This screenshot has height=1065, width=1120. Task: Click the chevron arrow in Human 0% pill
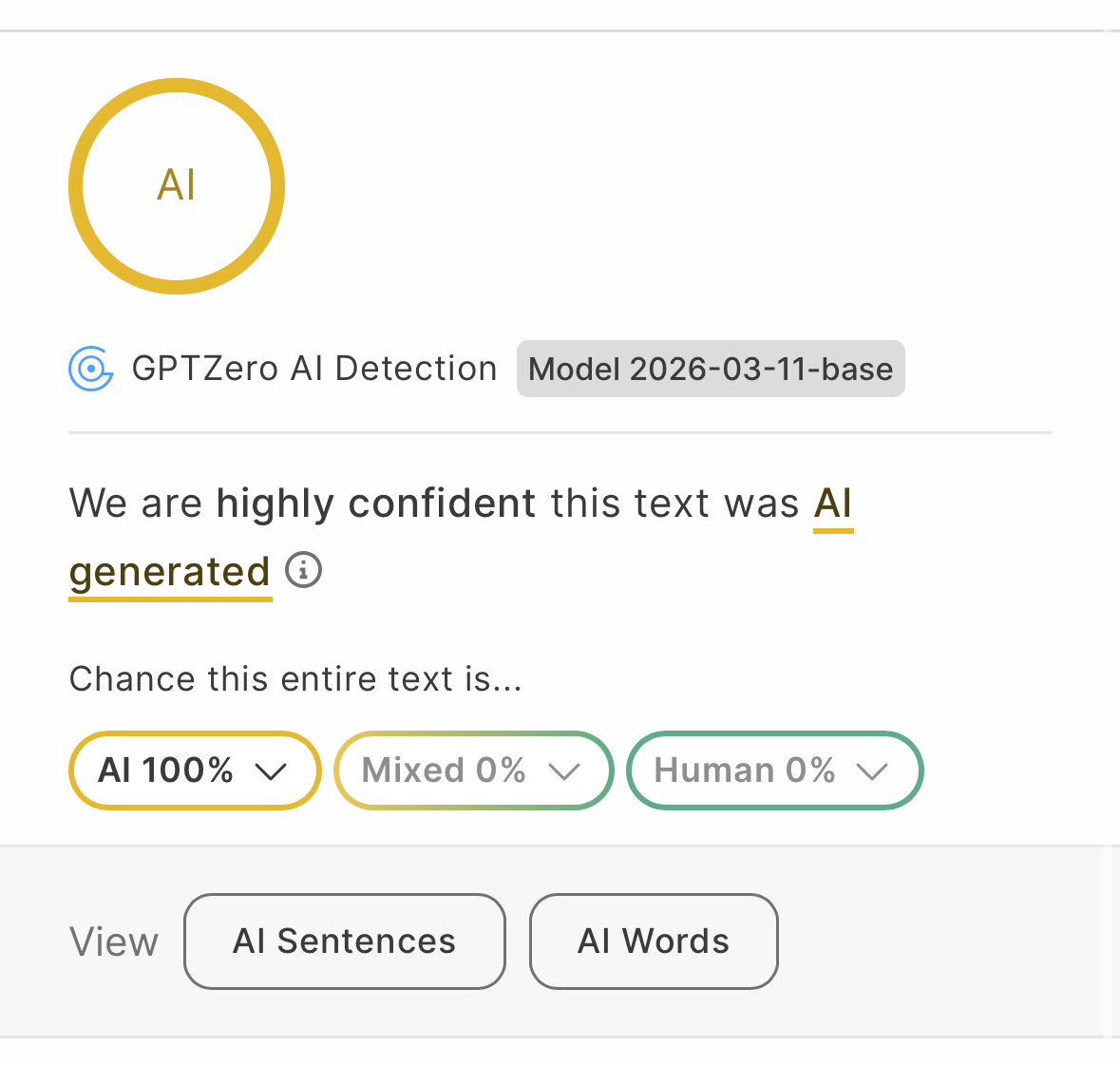(872, 771)
